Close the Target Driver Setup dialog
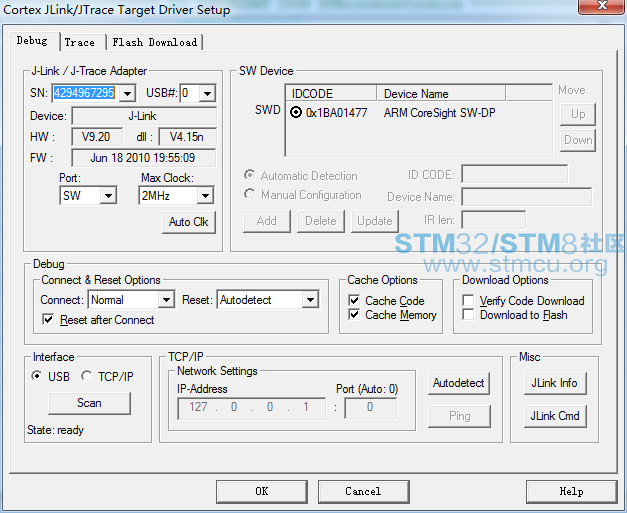The image size is (627, 513). tap(602, 6)
